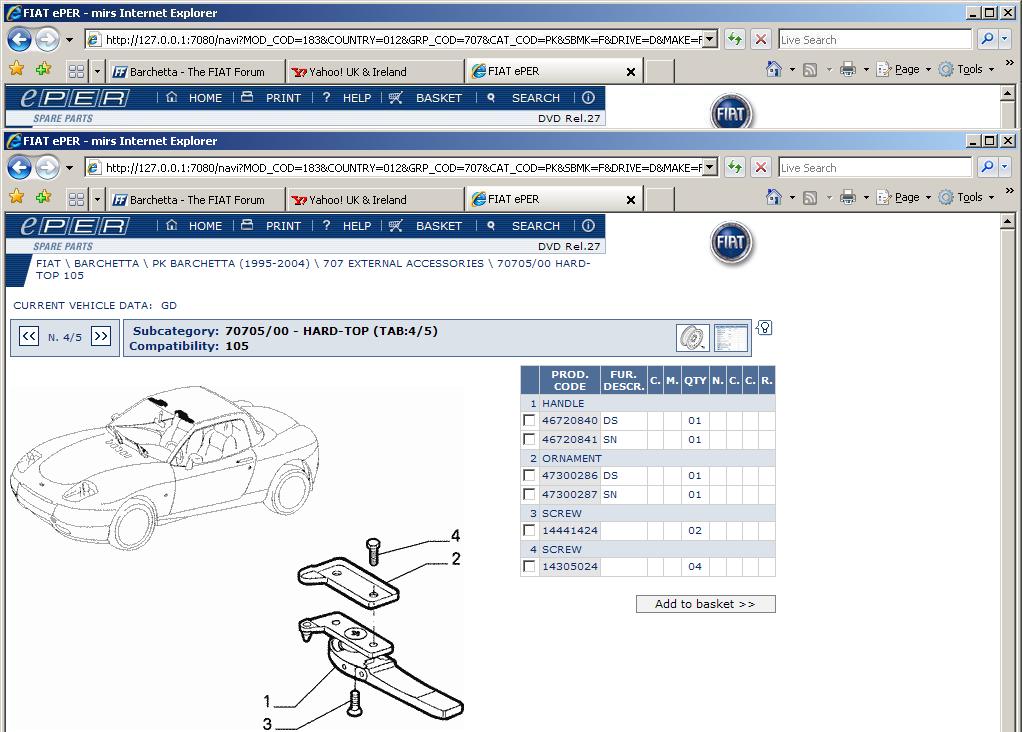Refresh the page in the back window
The width and height of the screenshot is (1022, 732).
tap(735, 40)
